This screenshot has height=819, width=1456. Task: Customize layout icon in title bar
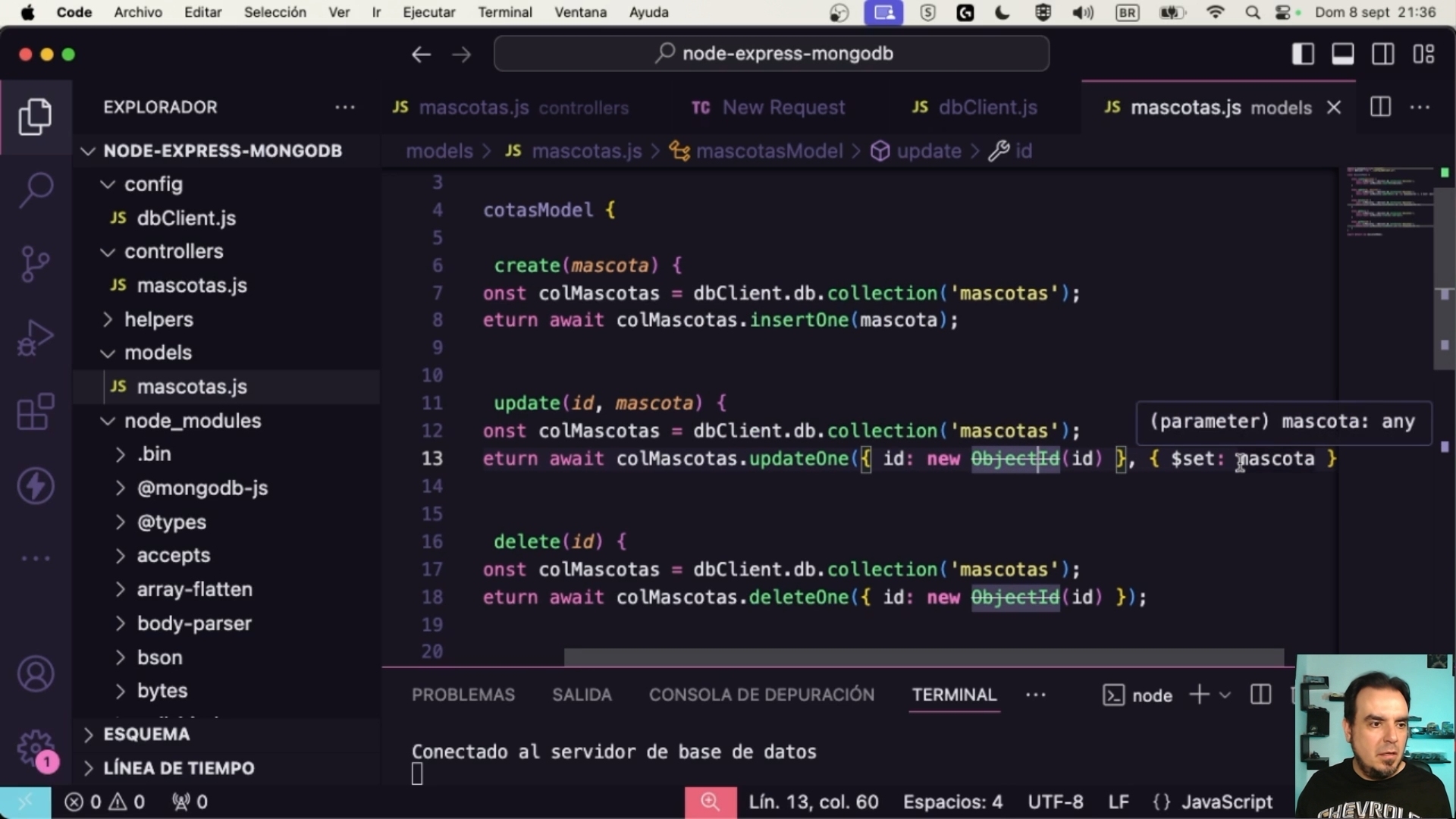1423,54
